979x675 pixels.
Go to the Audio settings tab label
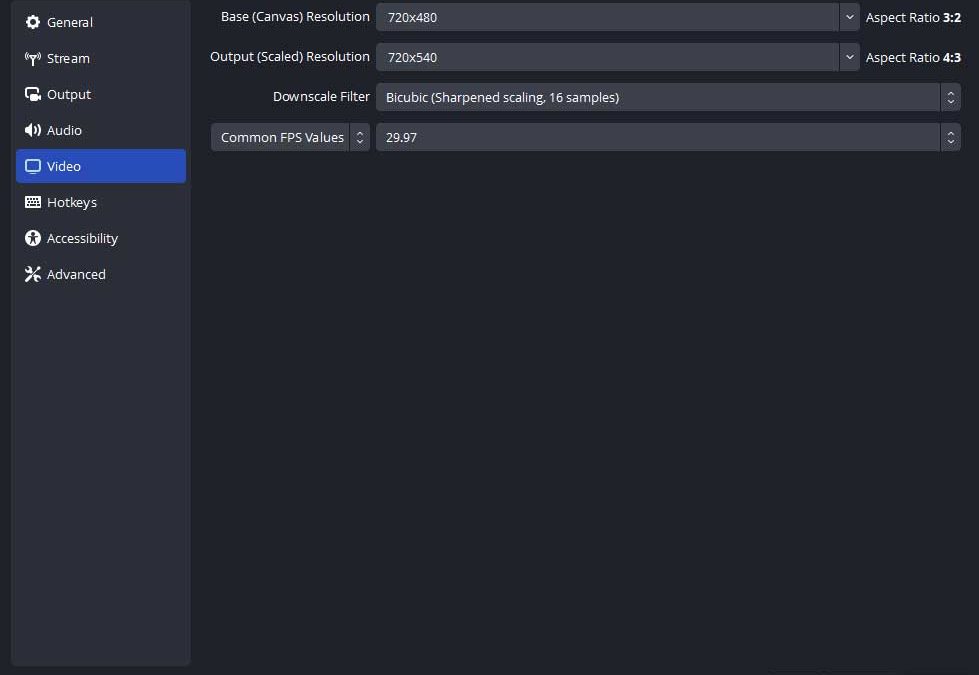[x=64, y=130]
